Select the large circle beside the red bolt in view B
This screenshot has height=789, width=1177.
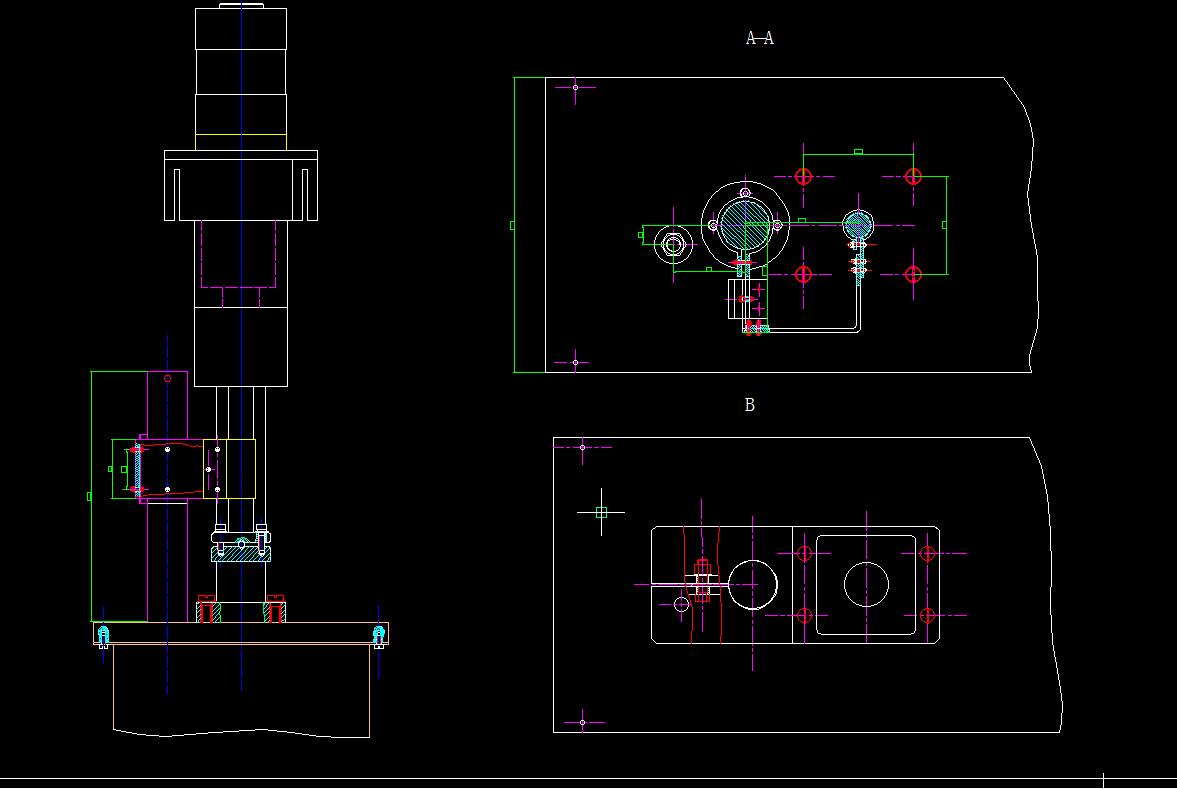pos(753,584)
